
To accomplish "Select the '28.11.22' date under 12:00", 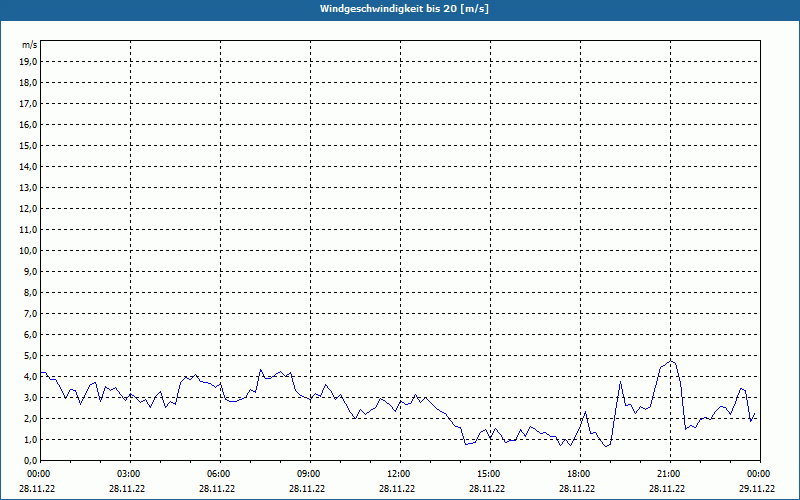I will pyautogui.click(x=396, y=488).
